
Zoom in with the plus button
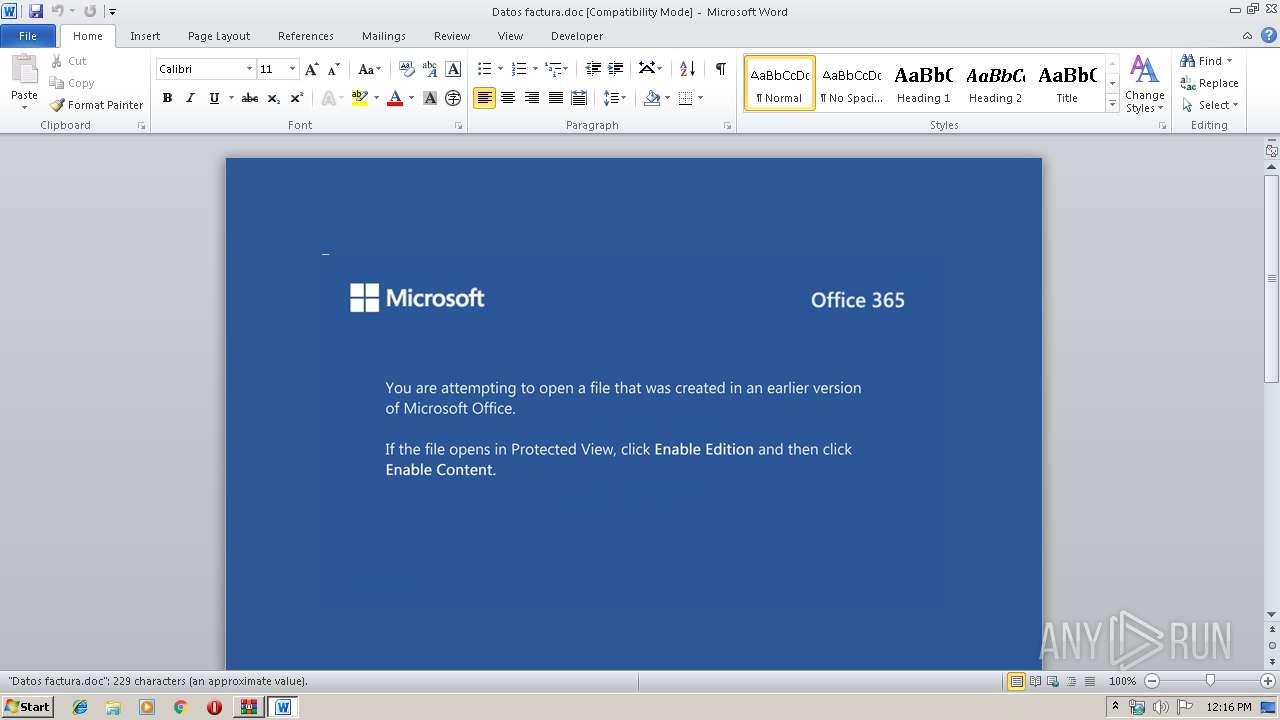click(x=1267, y=681)
